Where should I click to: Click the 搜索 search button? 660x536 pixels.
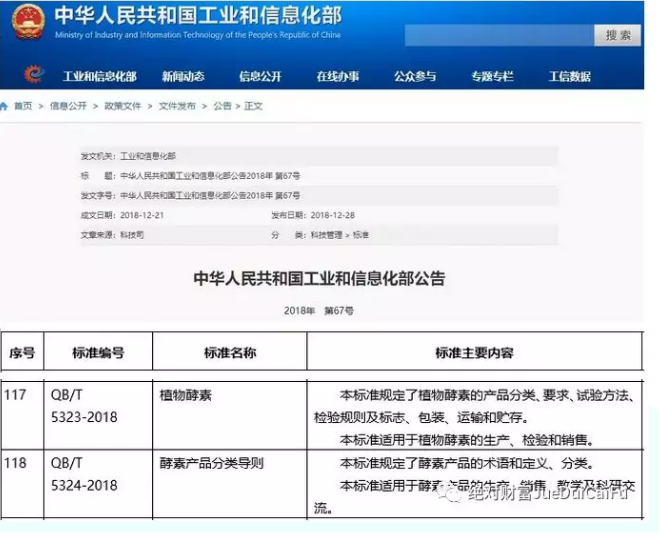click(x=617, y=35)
